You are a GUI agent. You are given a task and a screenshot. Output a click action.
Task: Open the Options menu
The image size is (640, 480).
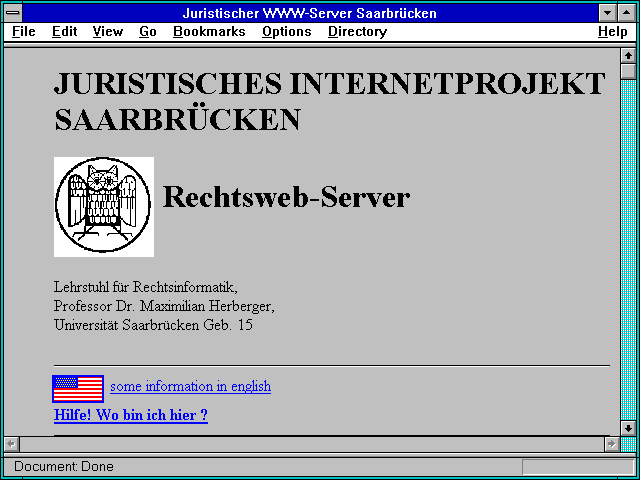point(287,32)
